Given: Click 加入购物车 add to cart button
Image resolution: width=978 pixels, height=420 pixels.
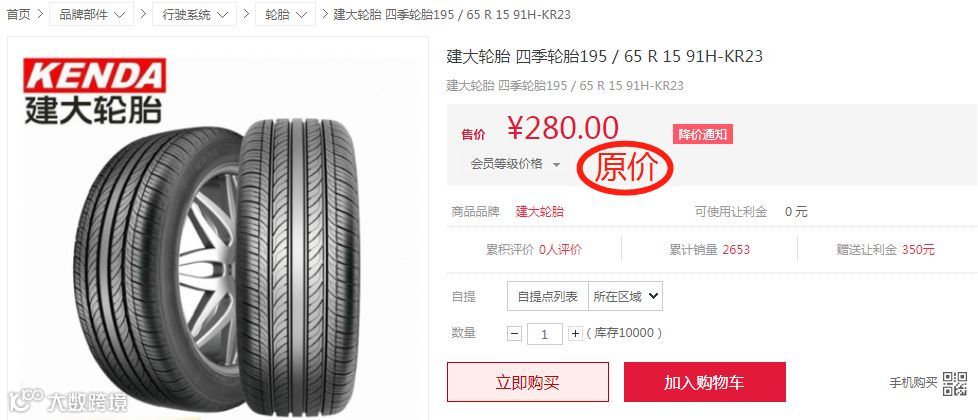Looking at the screenshot, I should (705, 382).
